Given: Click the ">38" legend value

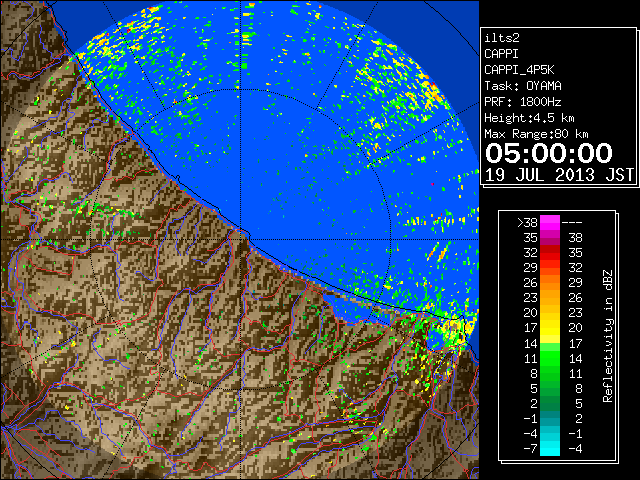Looking at the screenshot, I should pyautogui.click(x=527, y=223).
